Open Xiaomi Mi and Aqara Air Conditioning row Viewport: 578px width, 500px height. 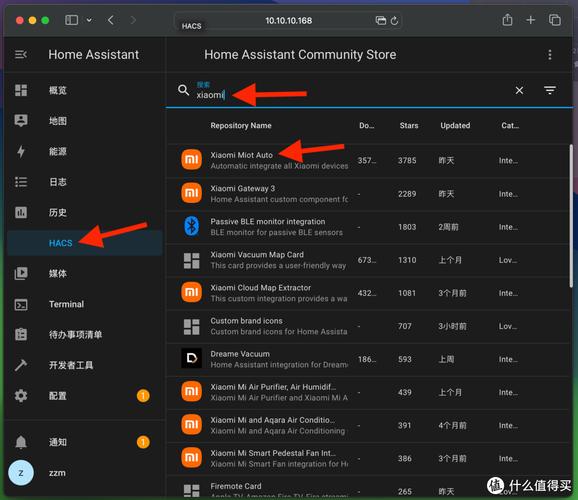368,426
